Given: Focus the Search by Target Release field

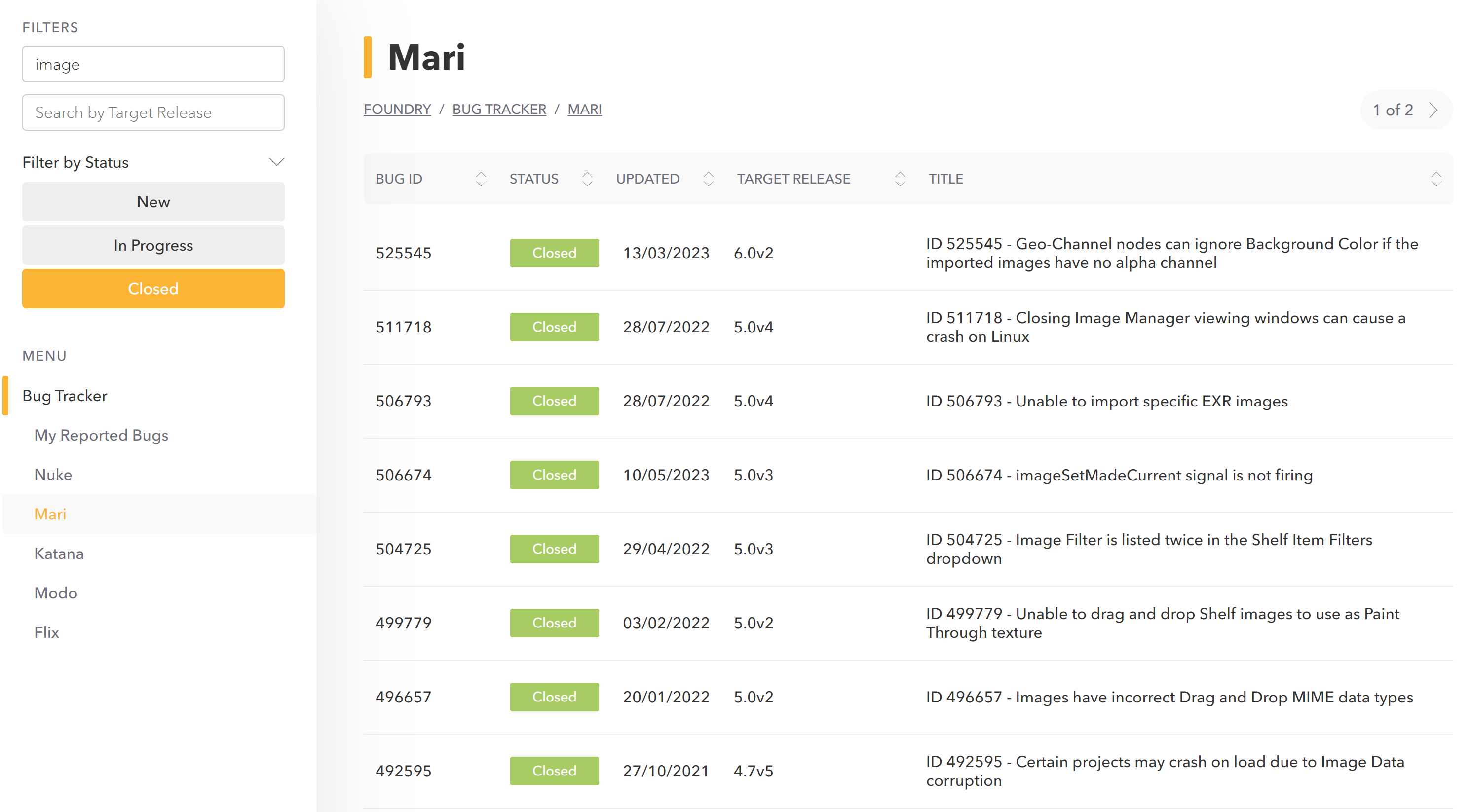Looking at the screenshot, I should click(153, 112).
